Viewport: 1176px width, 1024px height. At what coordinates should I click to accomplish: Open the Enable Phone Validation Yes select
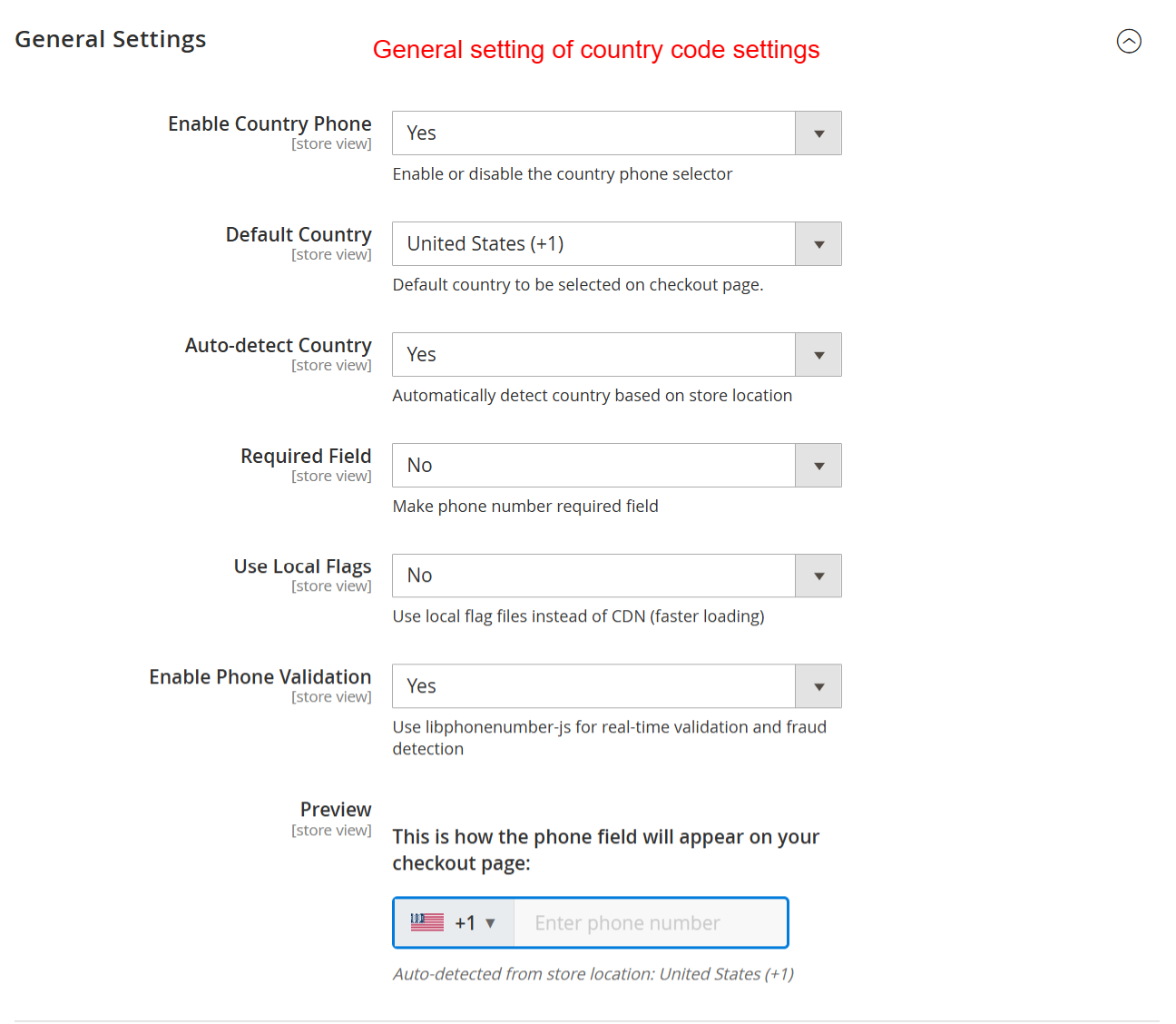(x=593, y=686)
